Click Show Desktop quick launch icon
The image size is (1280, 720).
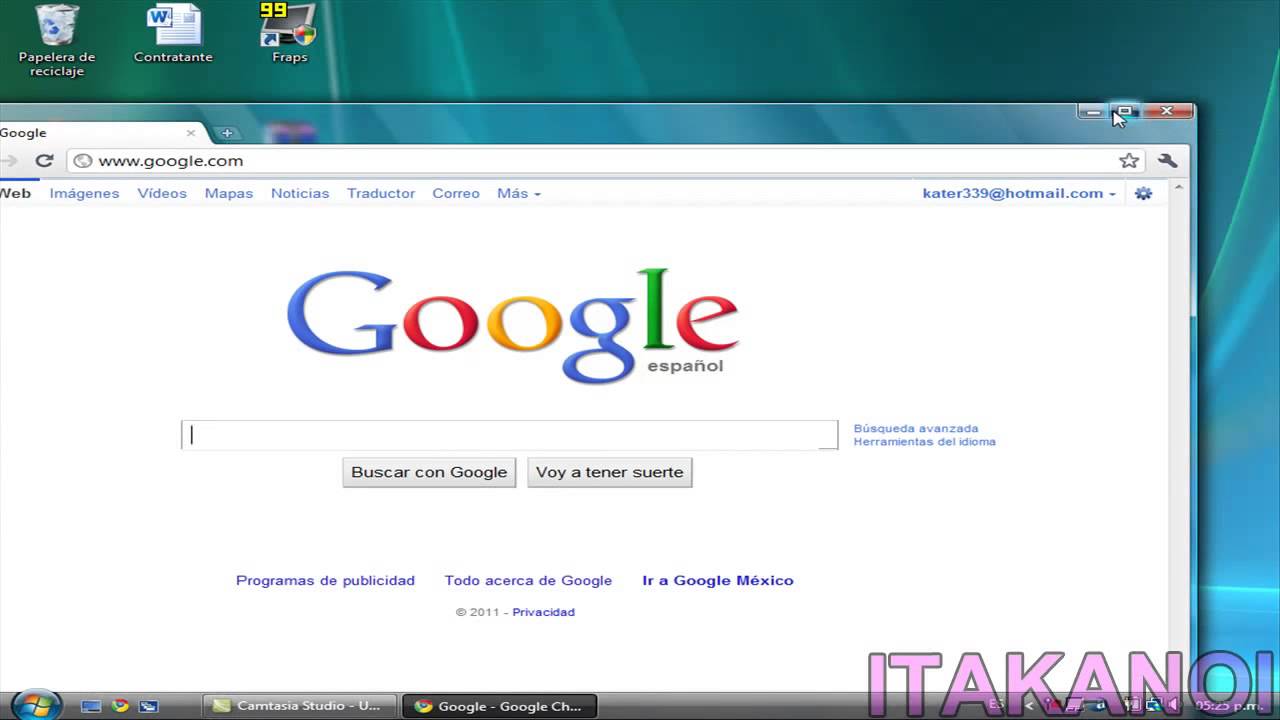click(91, 706)
